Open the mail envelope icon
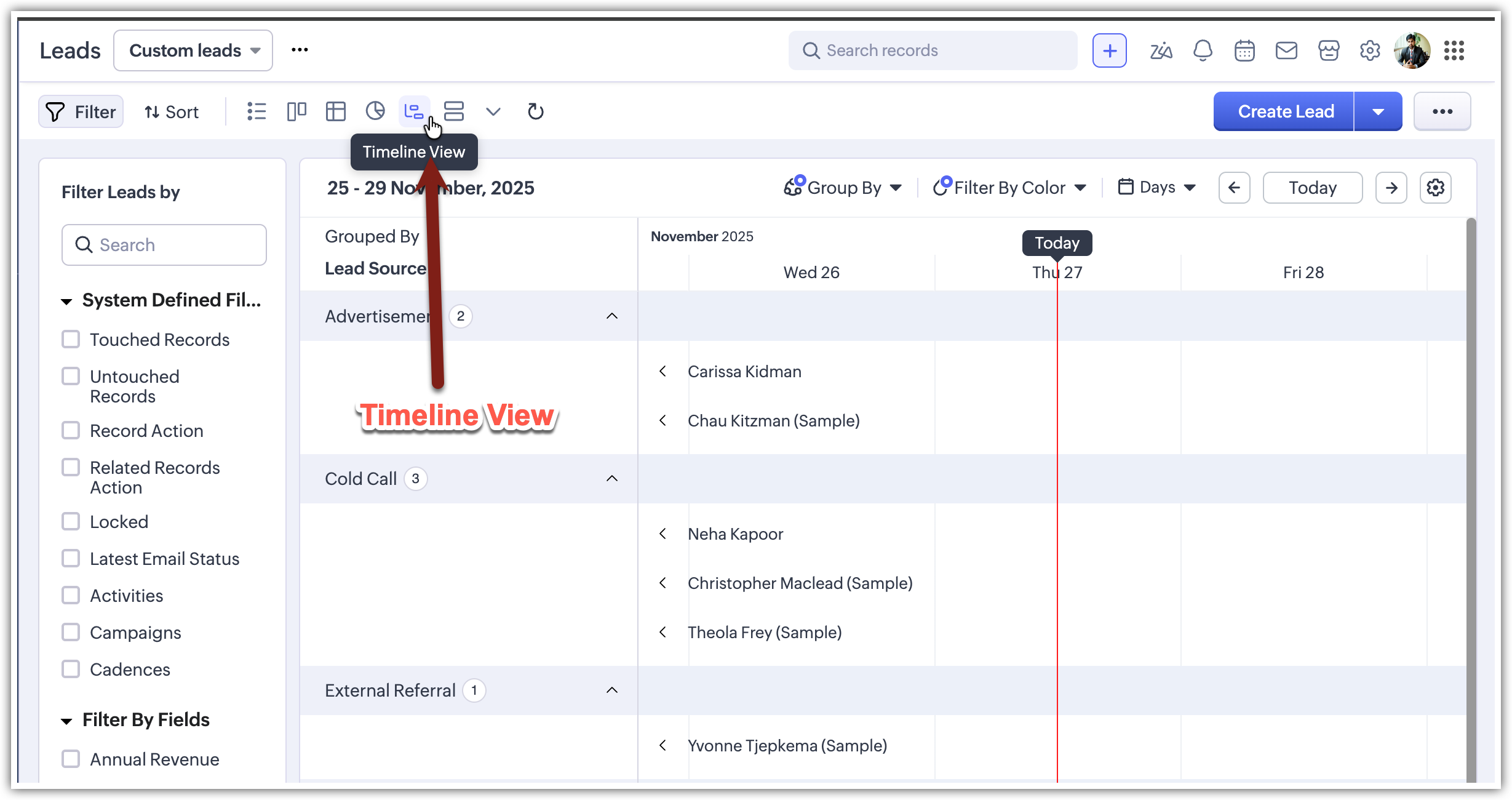This screenshot has width=1512, height=800. (1286, 50)
